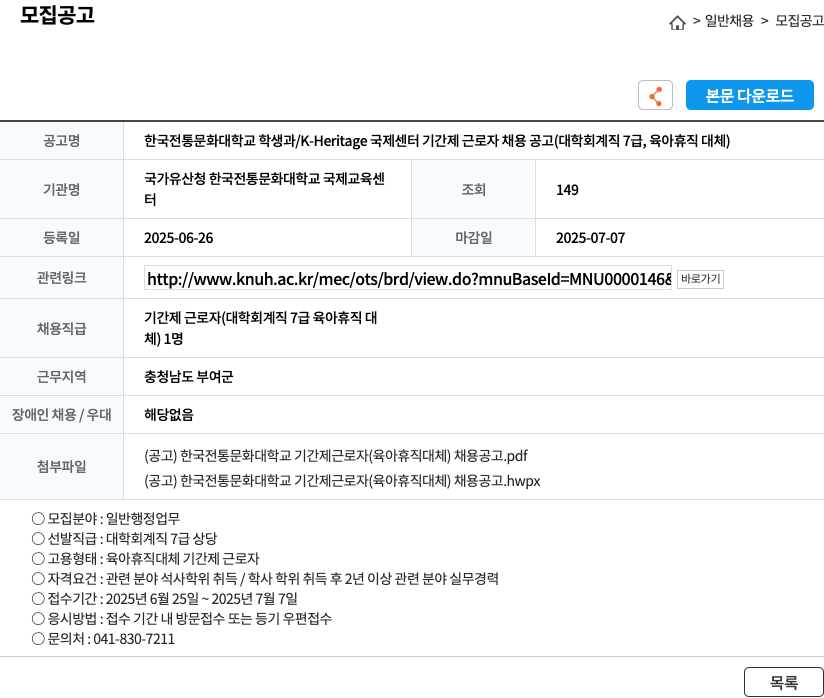Click the 바로가기 button beside the link
Image resolution: width=824 pixels, height=698 pixels.
(x=700, y=279)
